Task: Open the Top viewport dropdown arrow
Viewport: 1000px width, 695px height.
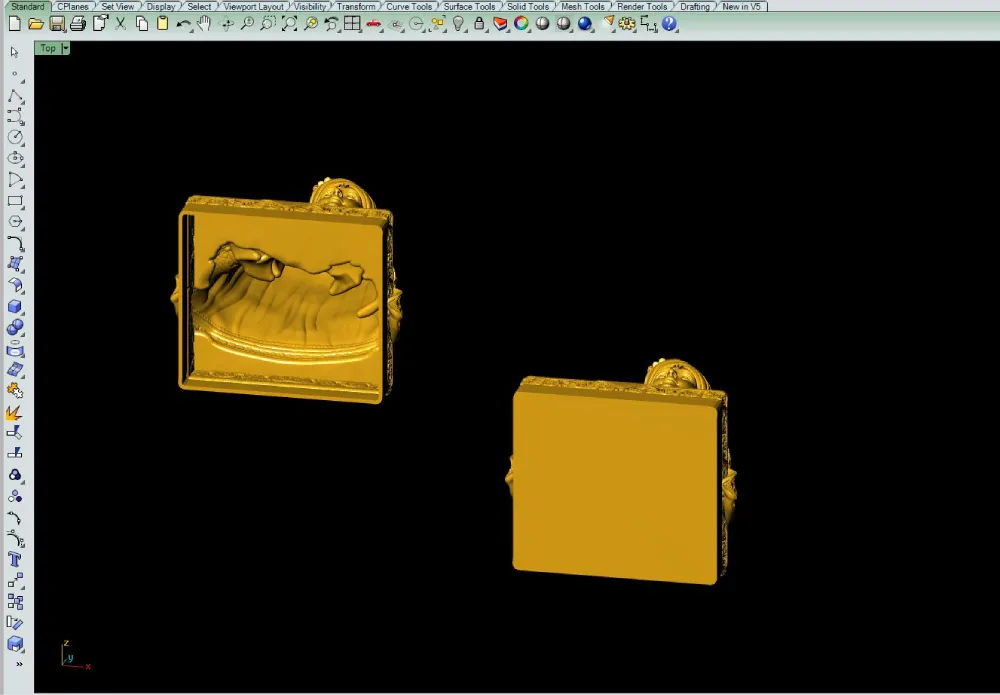Action: (x=65, y=48)
